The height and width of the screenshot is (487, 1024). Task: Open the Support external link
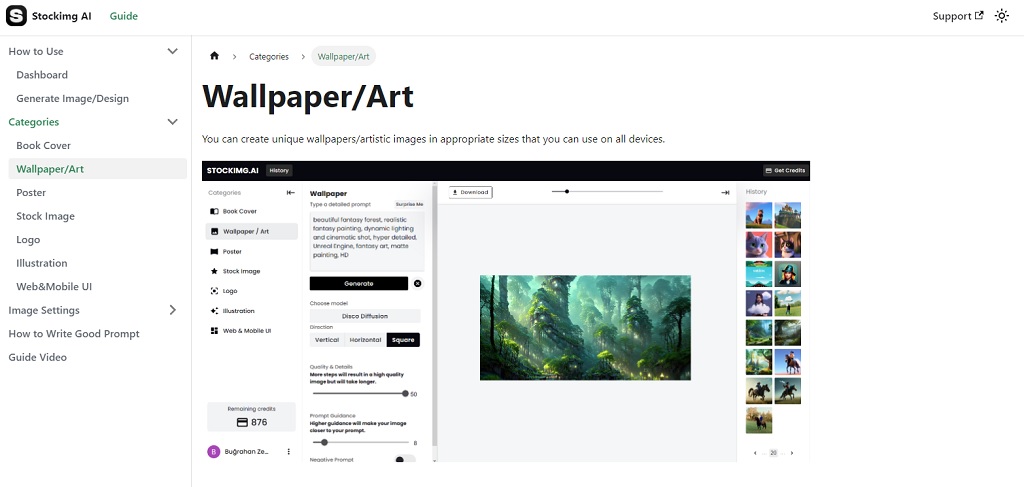click(x=958, y=16)
